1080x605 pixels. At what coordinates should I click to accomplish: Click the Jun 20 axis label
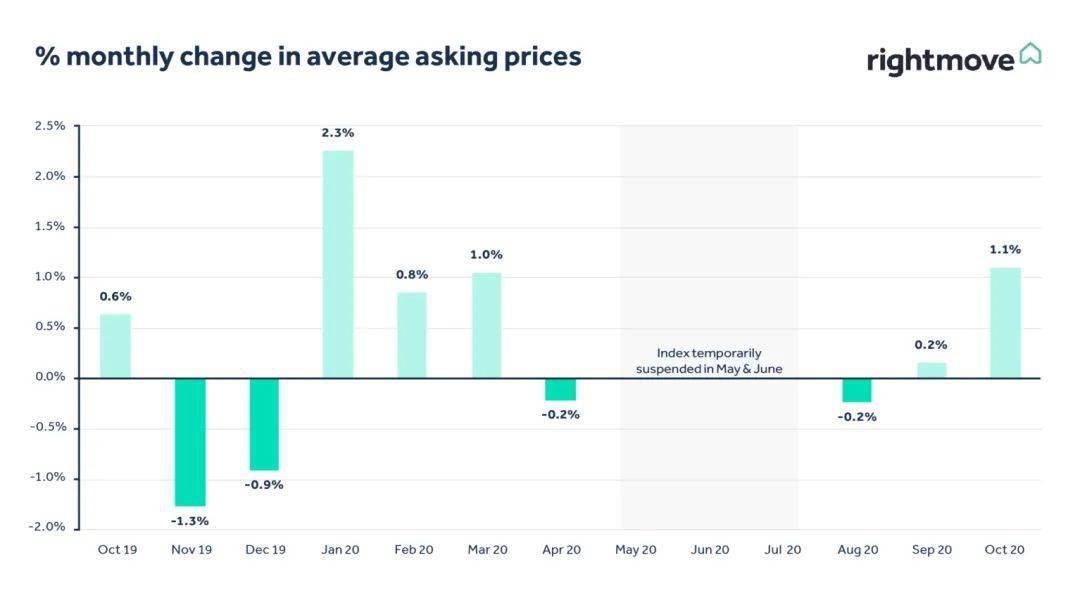pos(710,549)
